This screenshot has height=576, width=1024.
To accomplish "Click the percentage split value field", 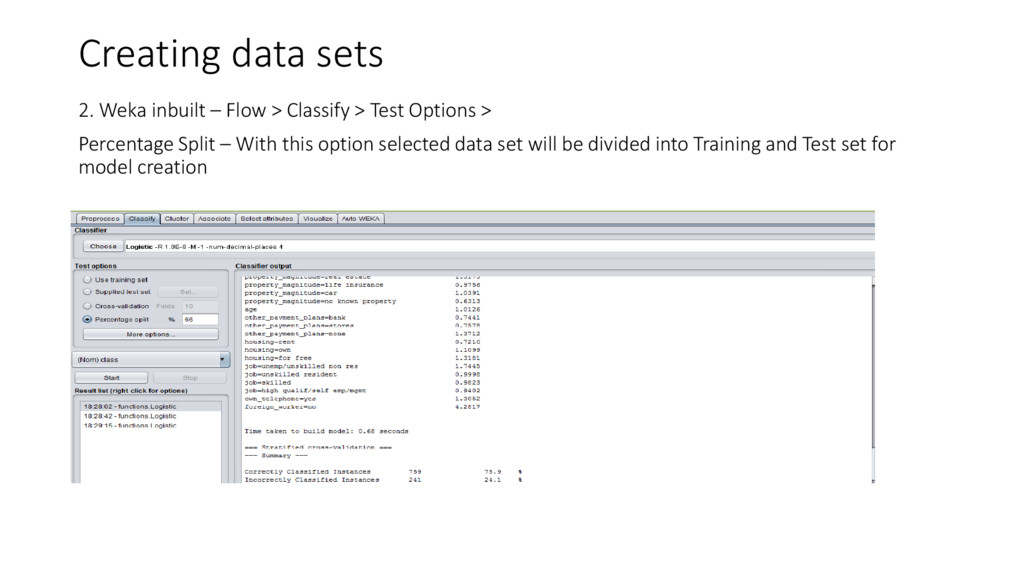I will tap(200, 319).
